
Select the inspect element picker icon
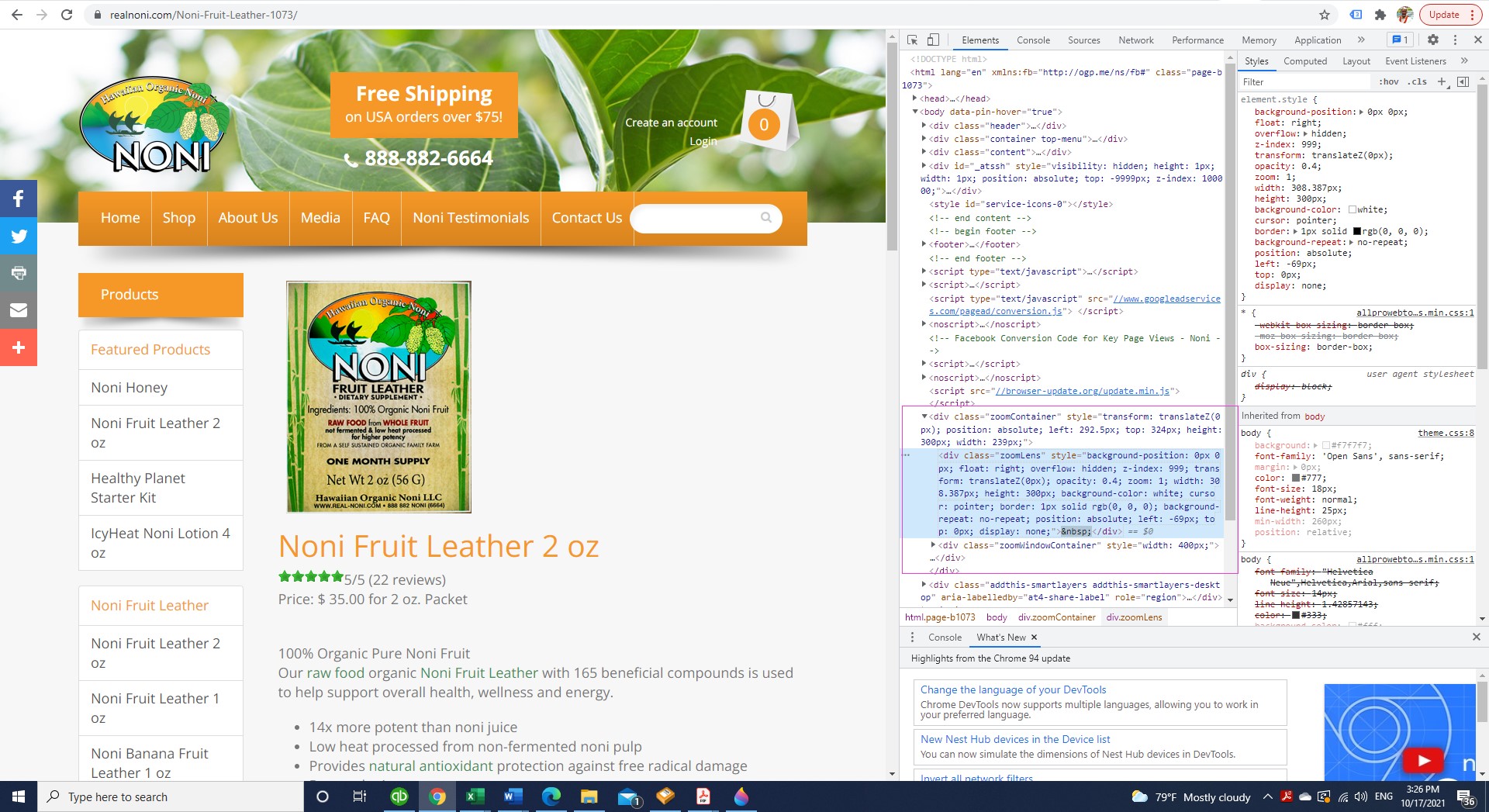[913, 40]
